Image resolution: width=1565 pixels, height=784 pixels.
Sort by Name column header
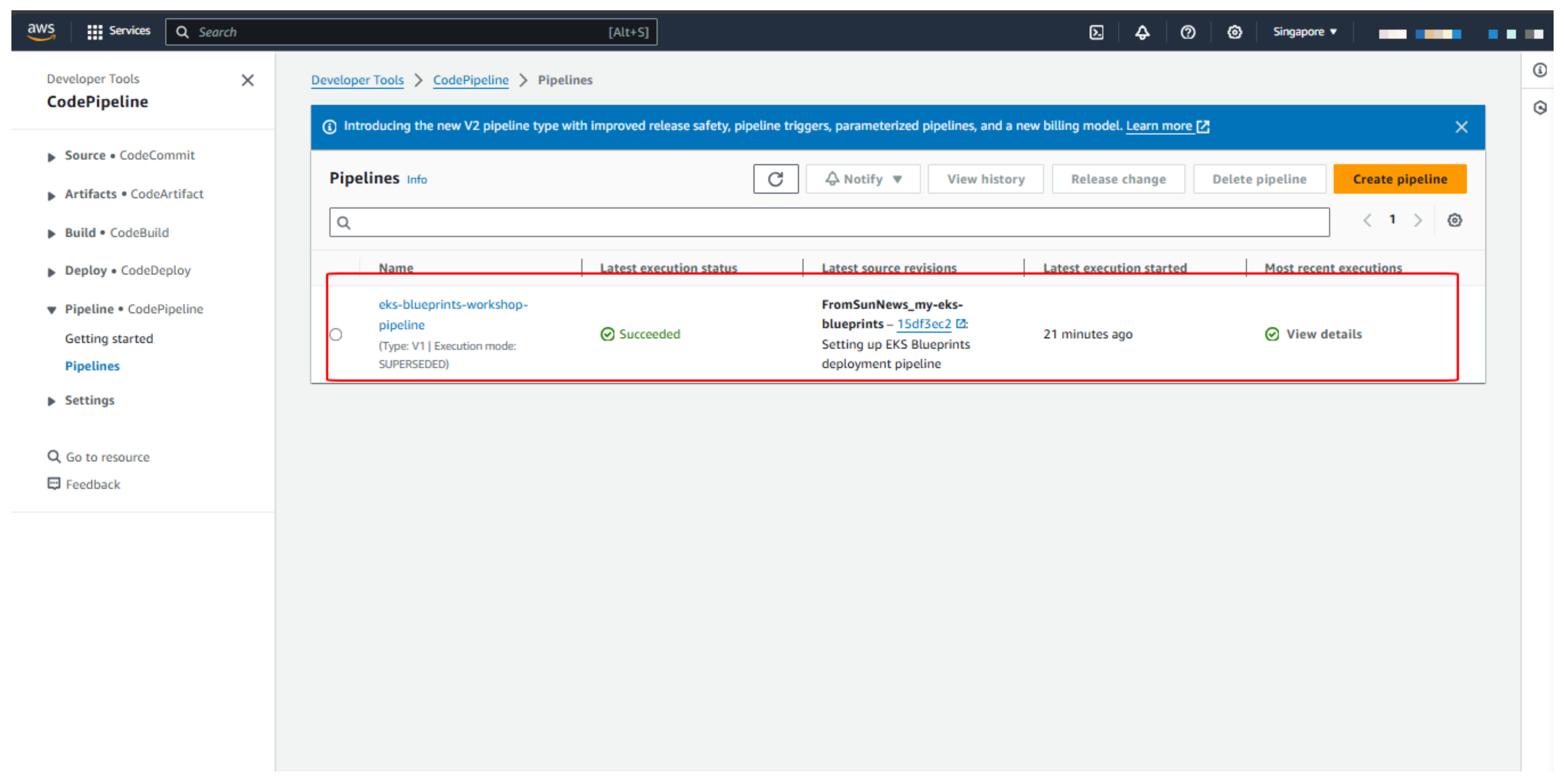[396, 268]
